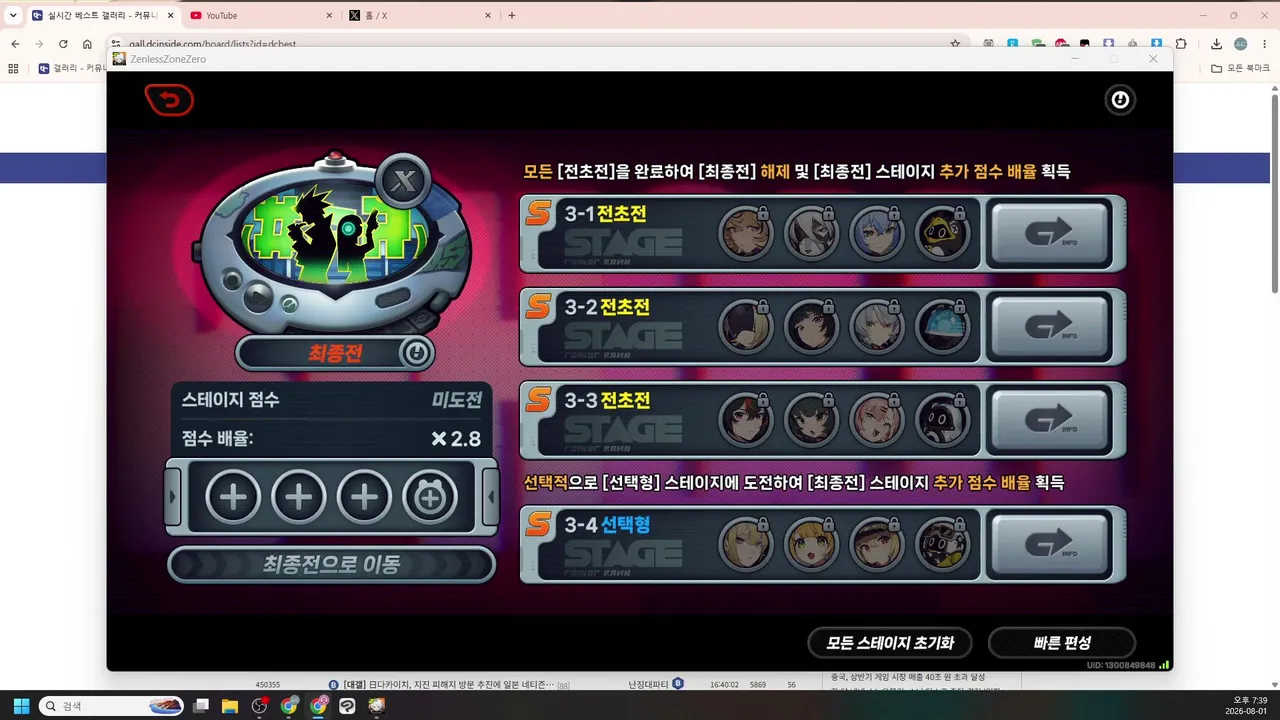Open Chrome downloads panel
The height and width of the screenshot is (720, 1280).
pyautogui.click(x=1216, y=44)
